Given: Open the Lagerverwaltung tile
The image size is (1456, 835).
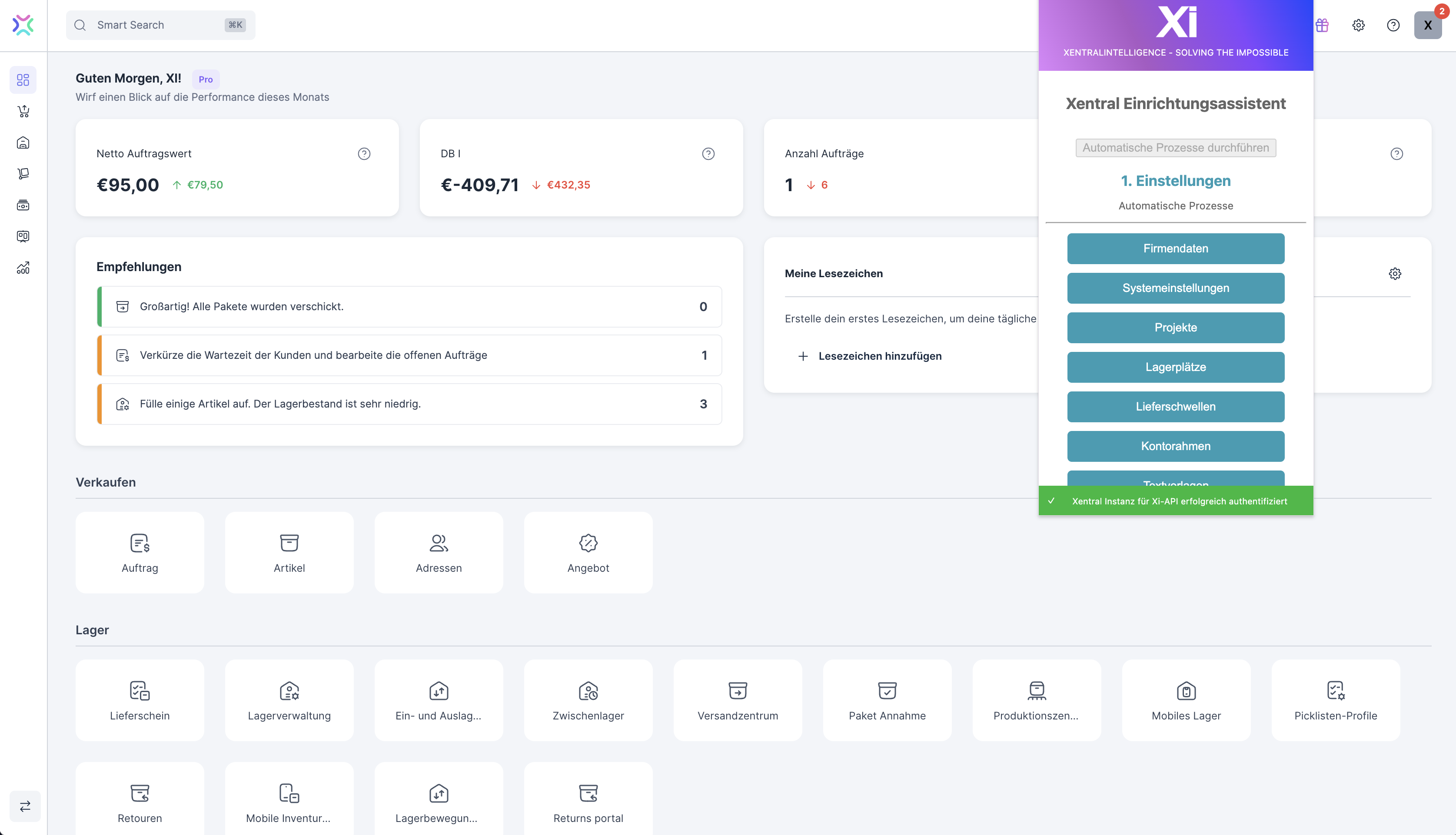Looking at the screenshot, I should [289, 699].
